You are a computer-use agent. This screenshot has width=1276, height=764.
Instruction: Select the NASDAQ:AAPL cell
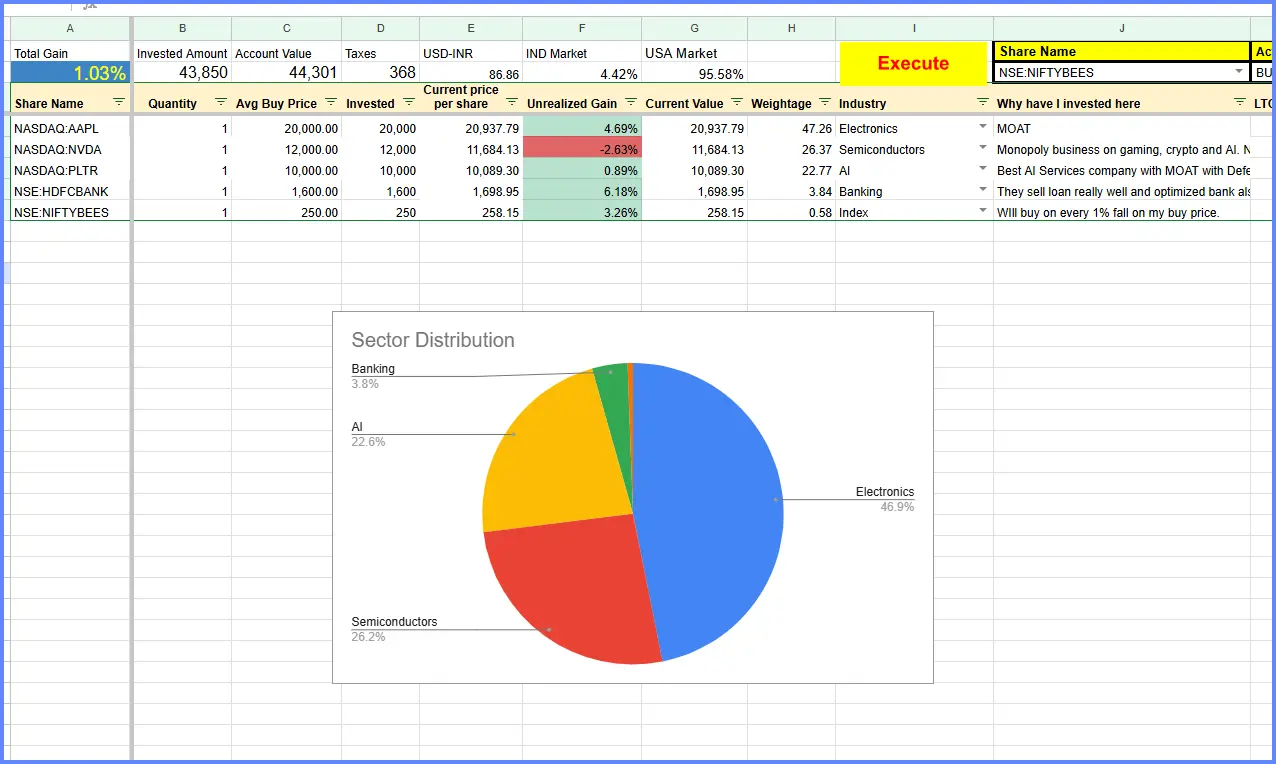(x=70, y=128)
